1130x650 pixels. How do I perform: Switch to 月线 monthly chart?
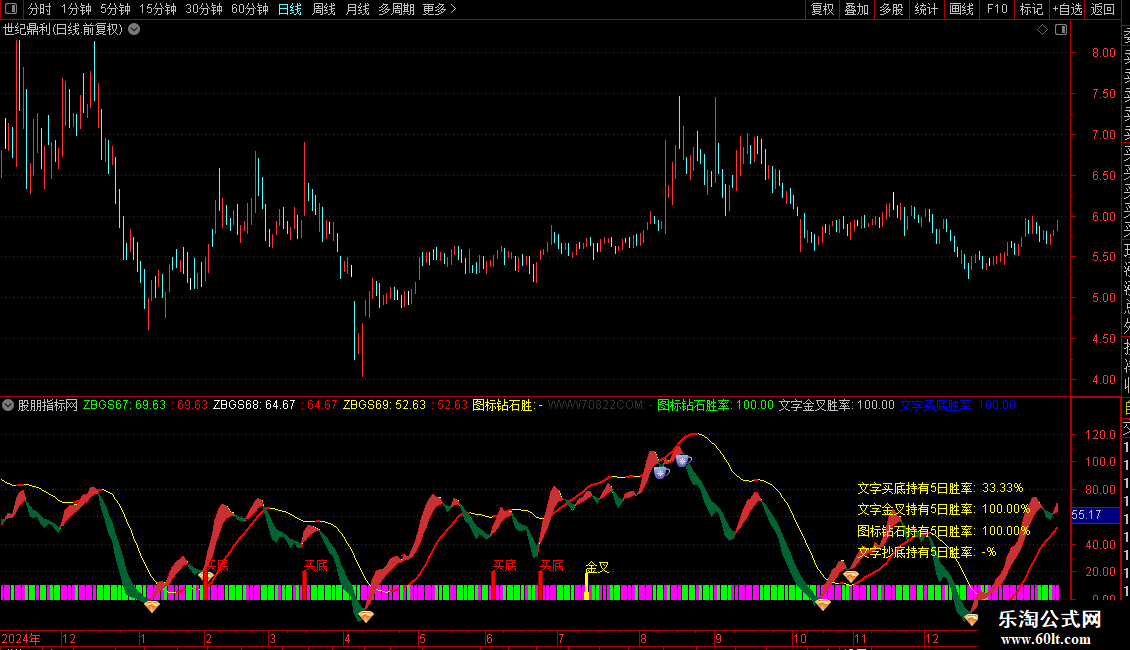coord(357,9)
